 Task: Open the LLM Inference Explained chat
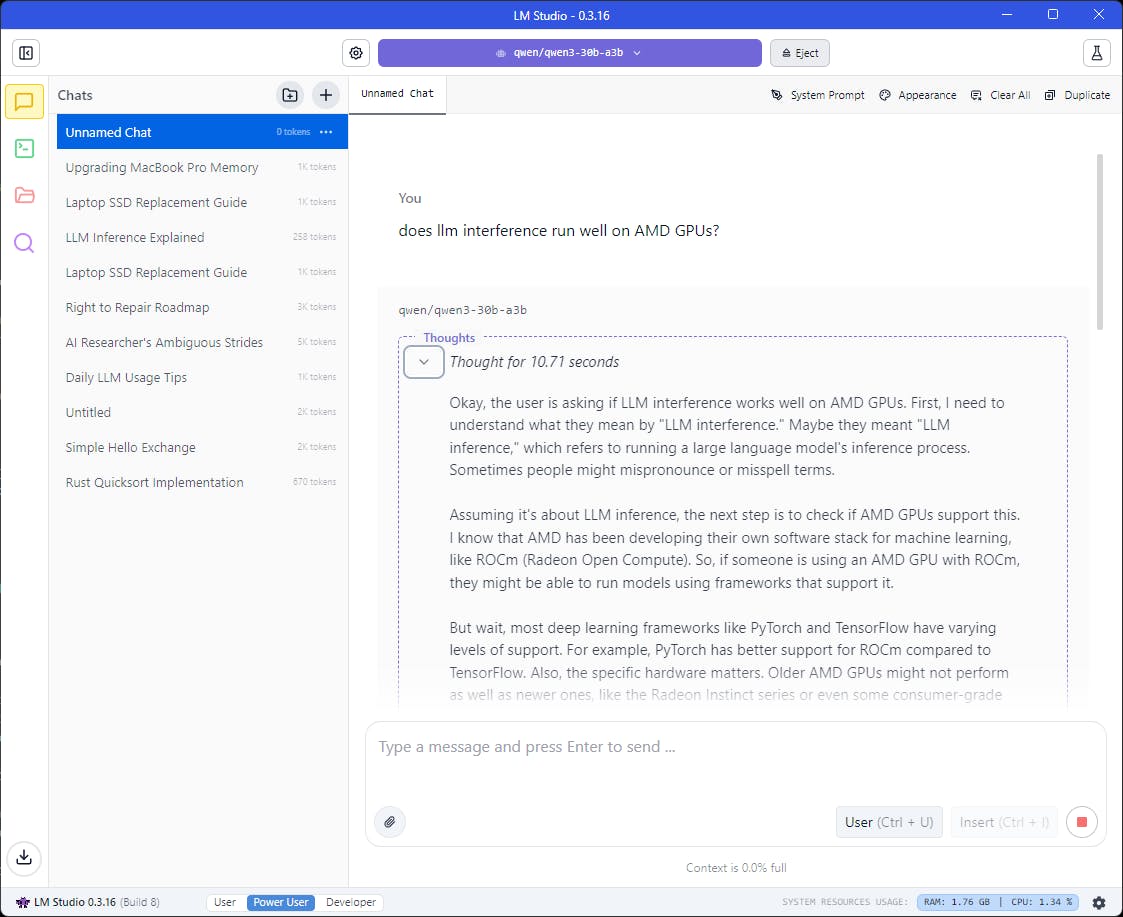(202, 237)
